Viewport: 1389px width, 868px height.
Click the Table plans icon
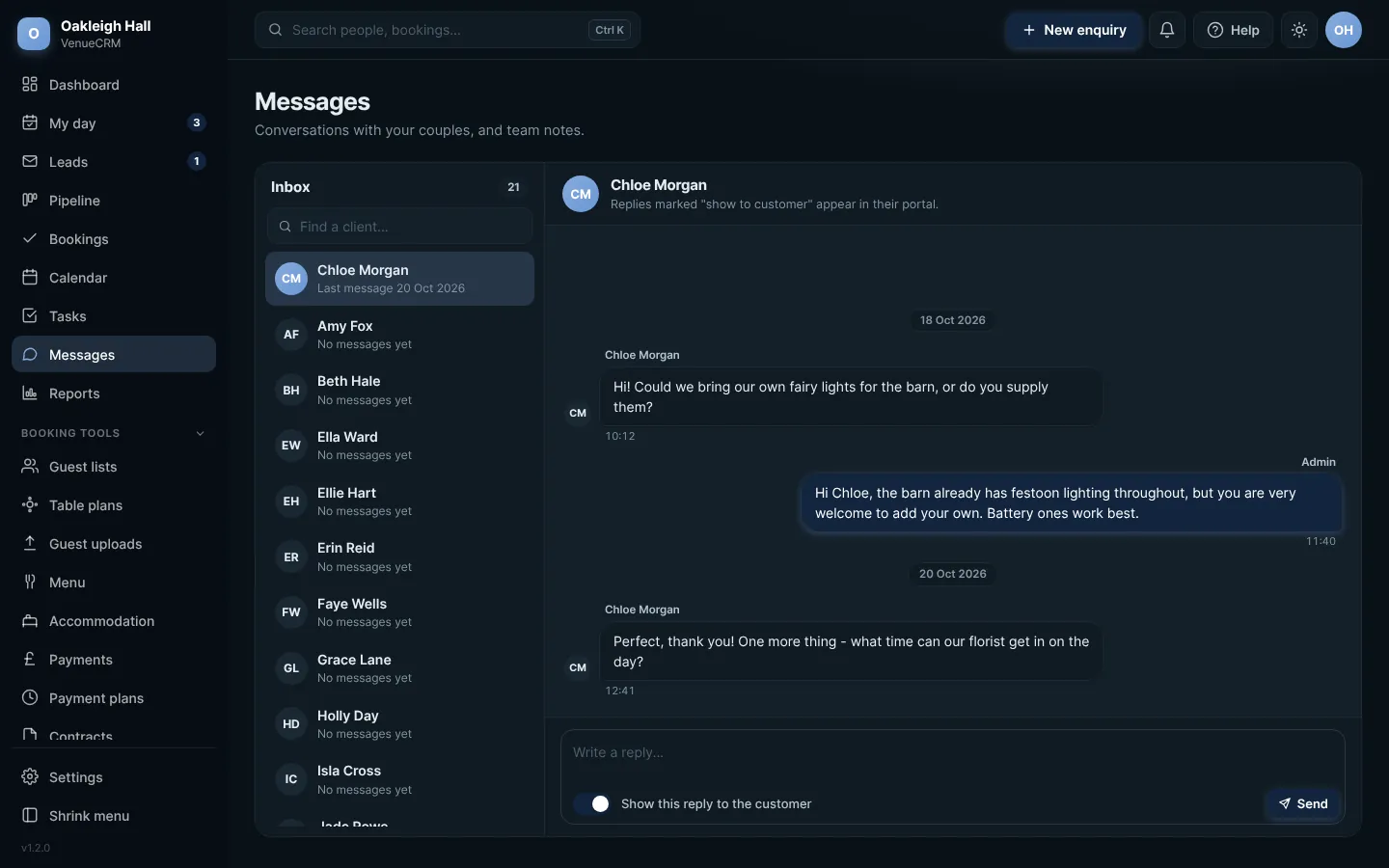30,504
